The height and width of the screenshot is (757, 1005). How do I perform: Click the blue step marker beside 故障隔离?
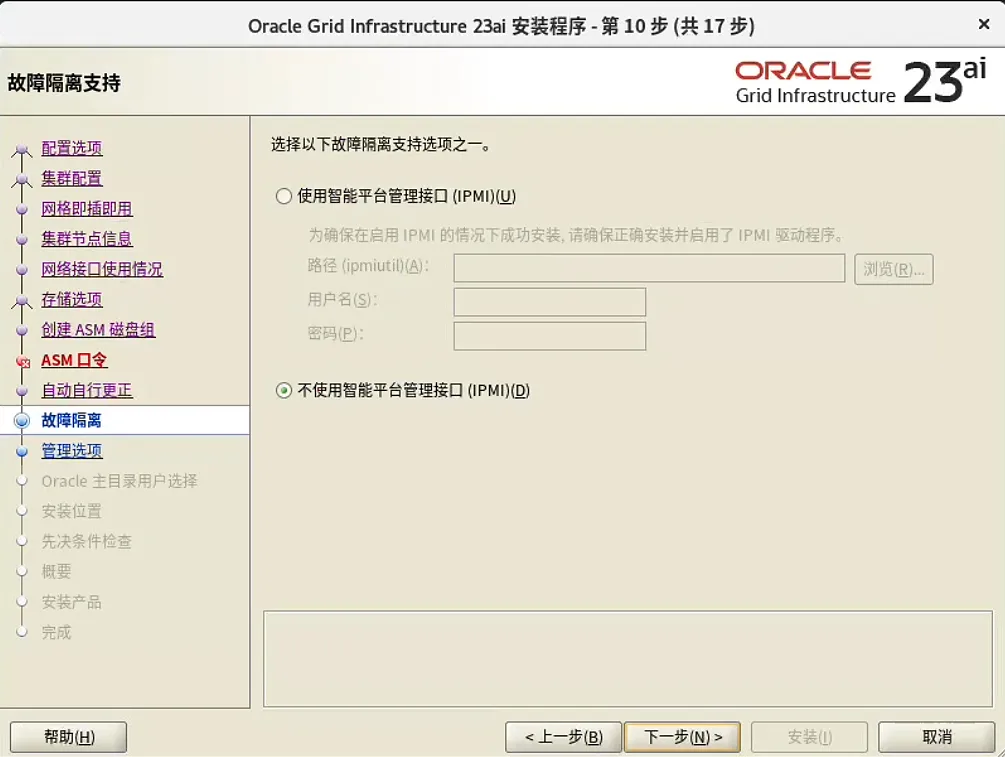pyautogui.click(x=22, y=420)
